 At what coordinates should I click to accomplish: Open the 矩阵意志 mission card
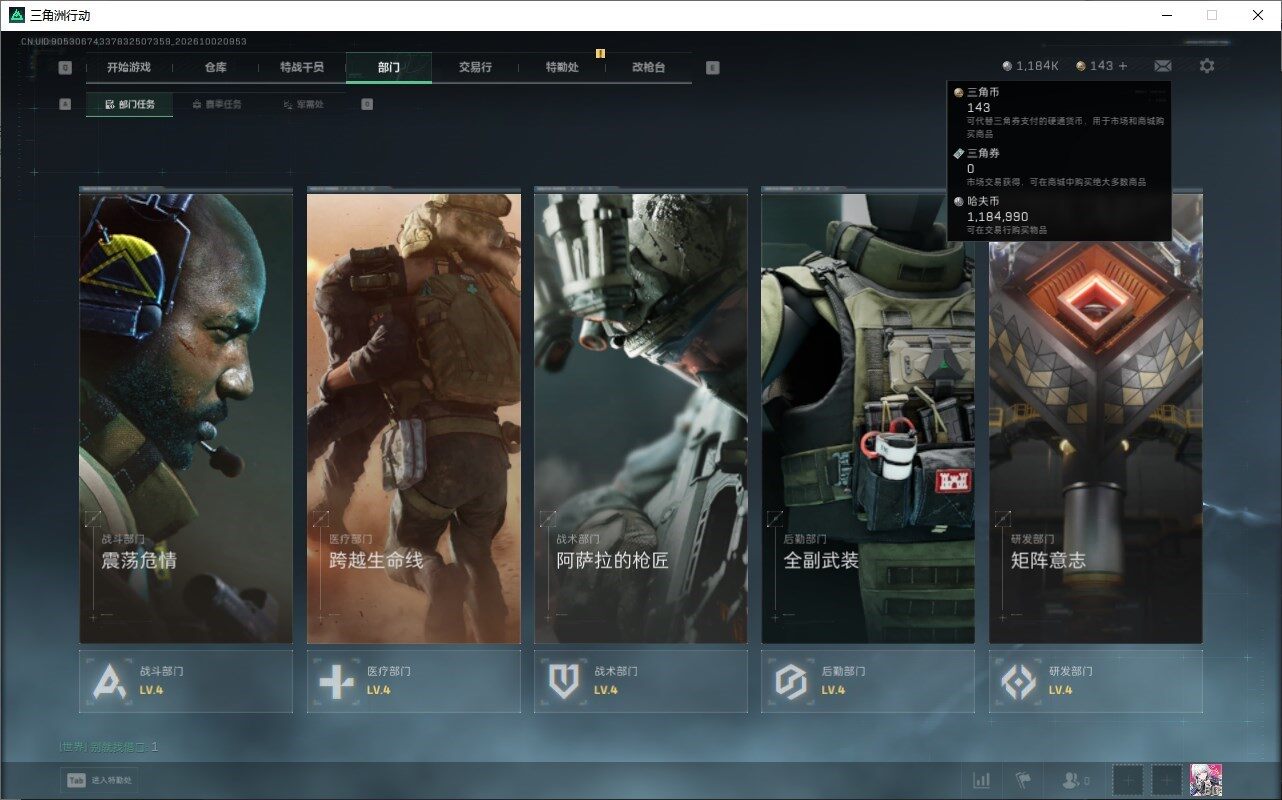click(x=1096, y=416)
